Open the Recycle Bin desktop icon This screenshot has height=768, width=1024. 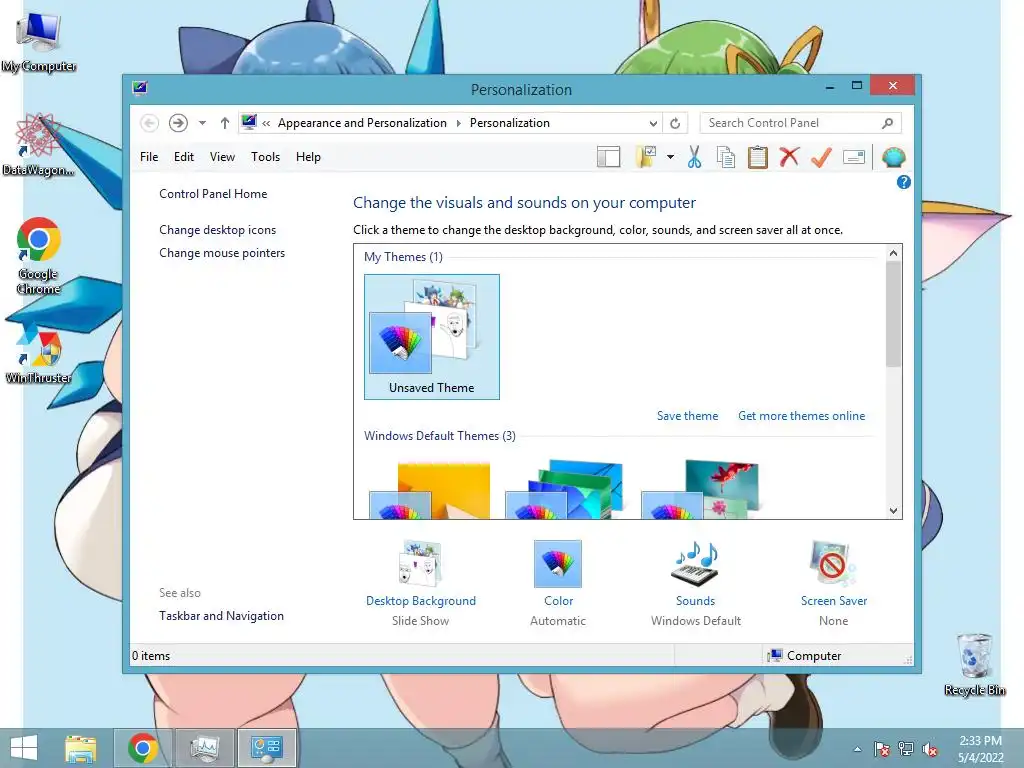[x=974, y=664]
